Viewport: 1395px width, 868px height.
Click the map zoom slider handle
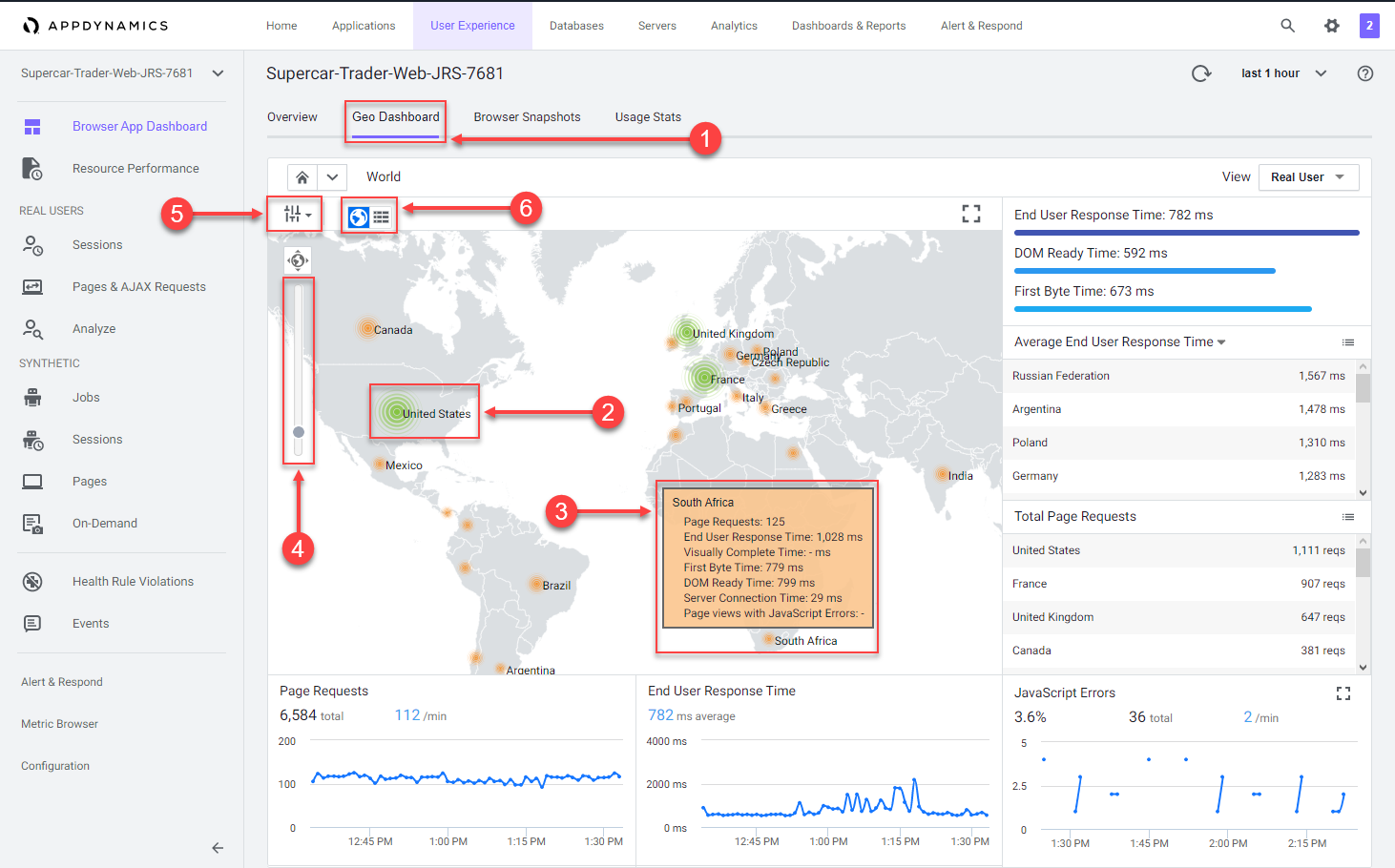pos(299,432)
